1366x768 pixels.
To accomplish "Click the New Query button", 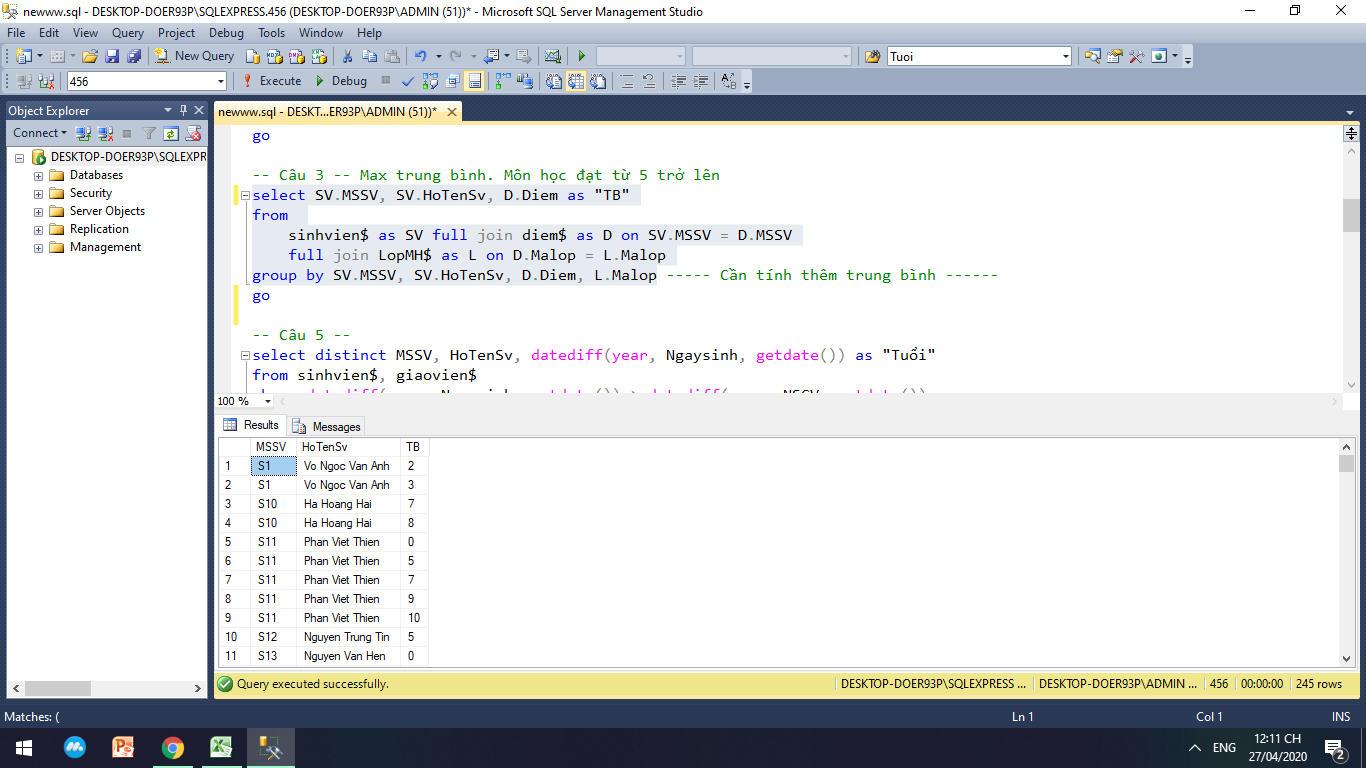I will click(194, 56).
